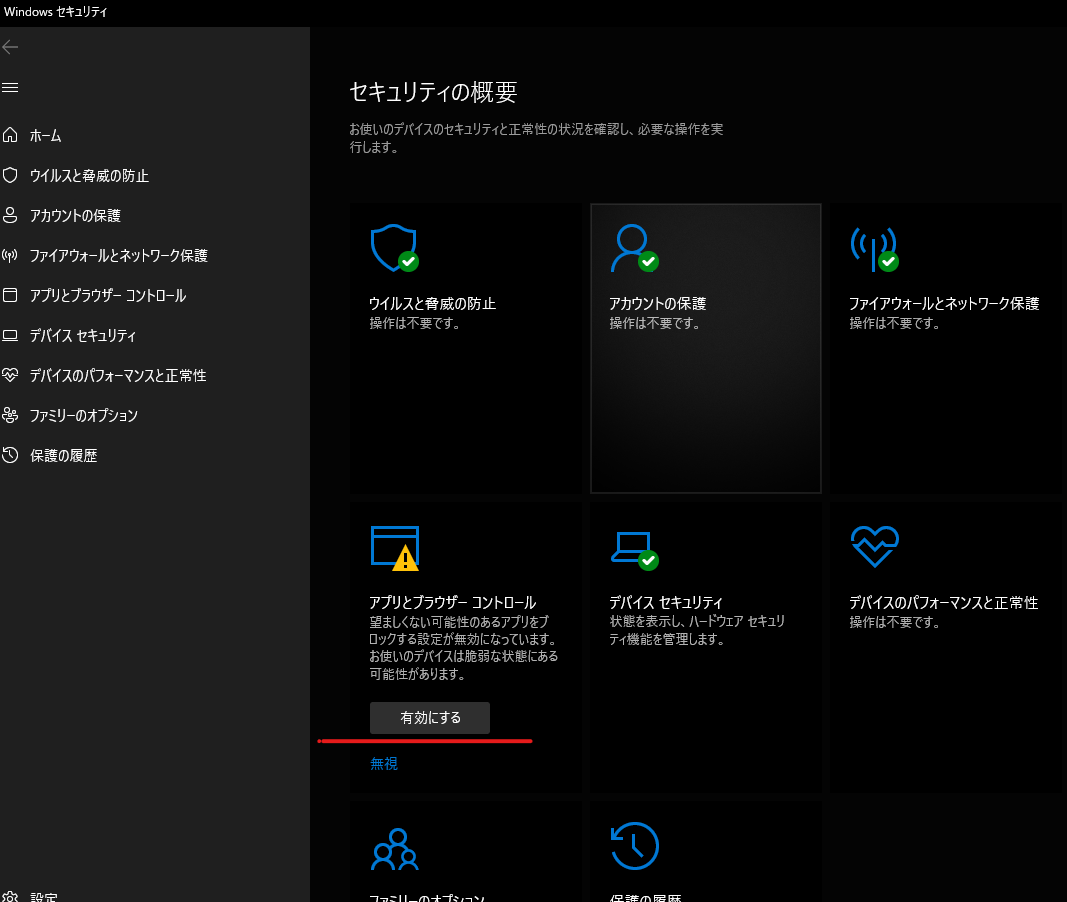The width and height of the screenshot is (1067, 902).
Task: Click the clock protection history icon in sidebar
Action: (10, 455)
